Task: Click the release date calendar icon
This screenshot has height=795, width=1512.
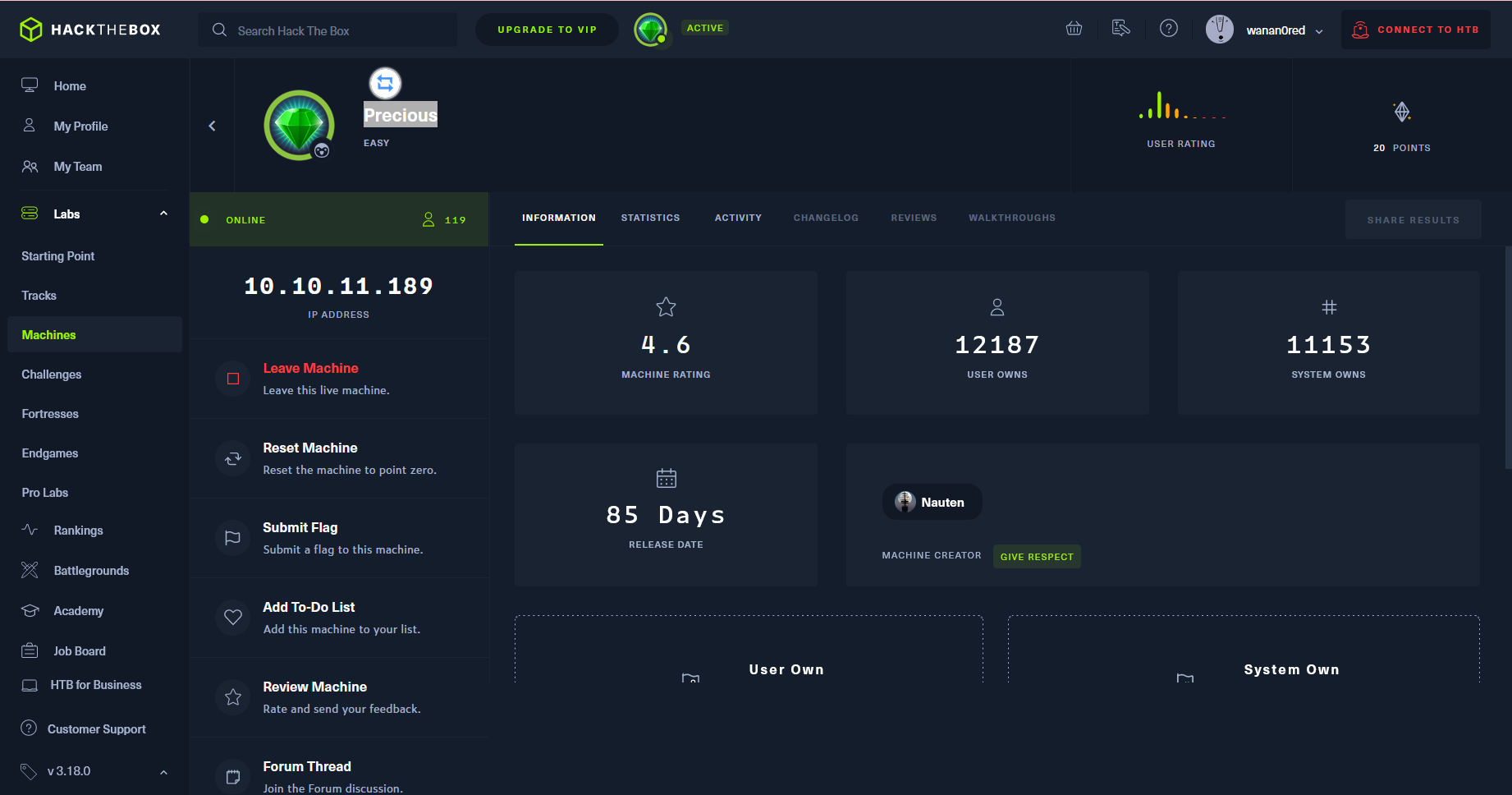Action: point(667,478)
